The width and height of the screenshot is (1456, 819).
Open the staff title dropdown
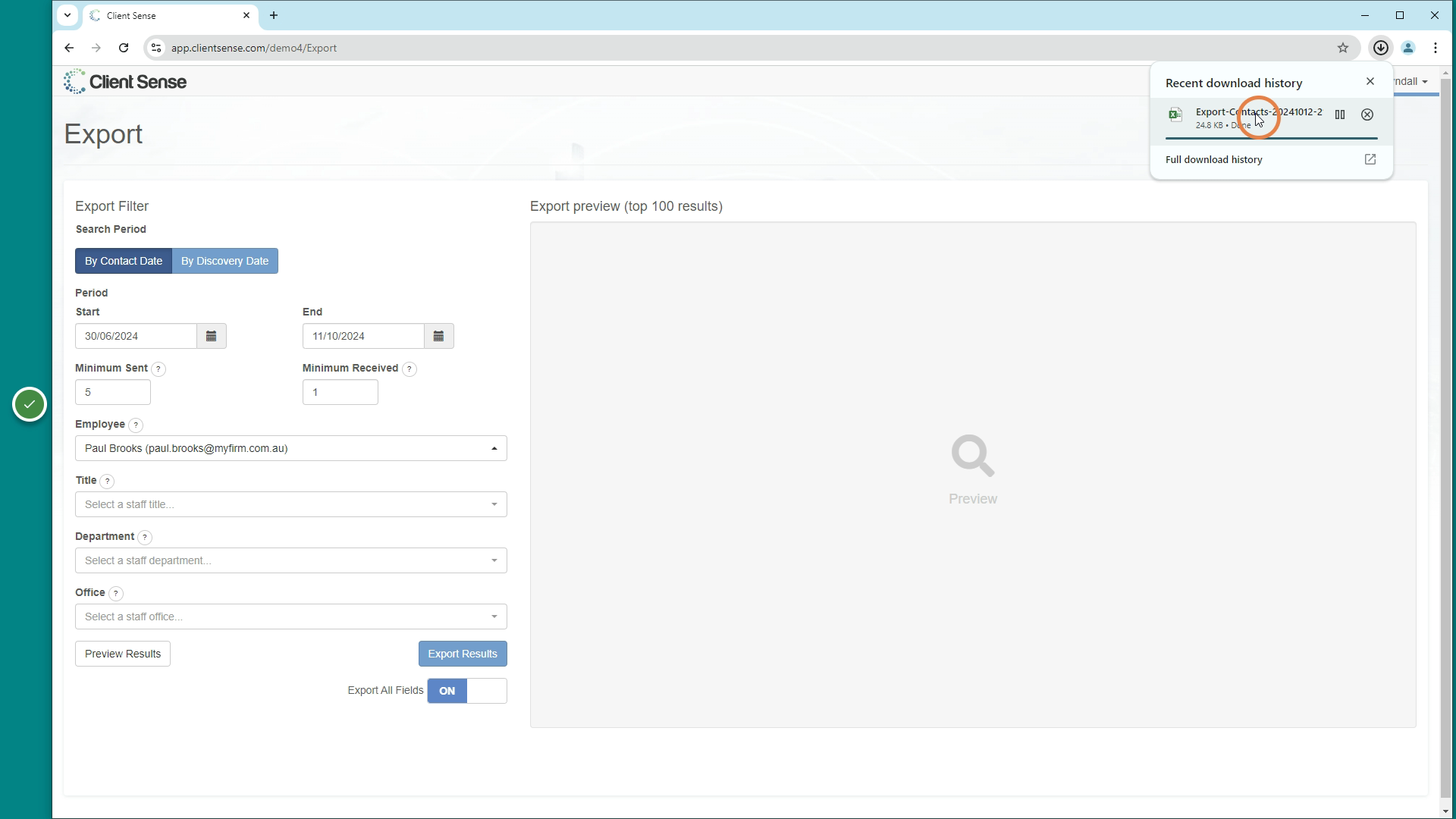(x=291, y=504)
